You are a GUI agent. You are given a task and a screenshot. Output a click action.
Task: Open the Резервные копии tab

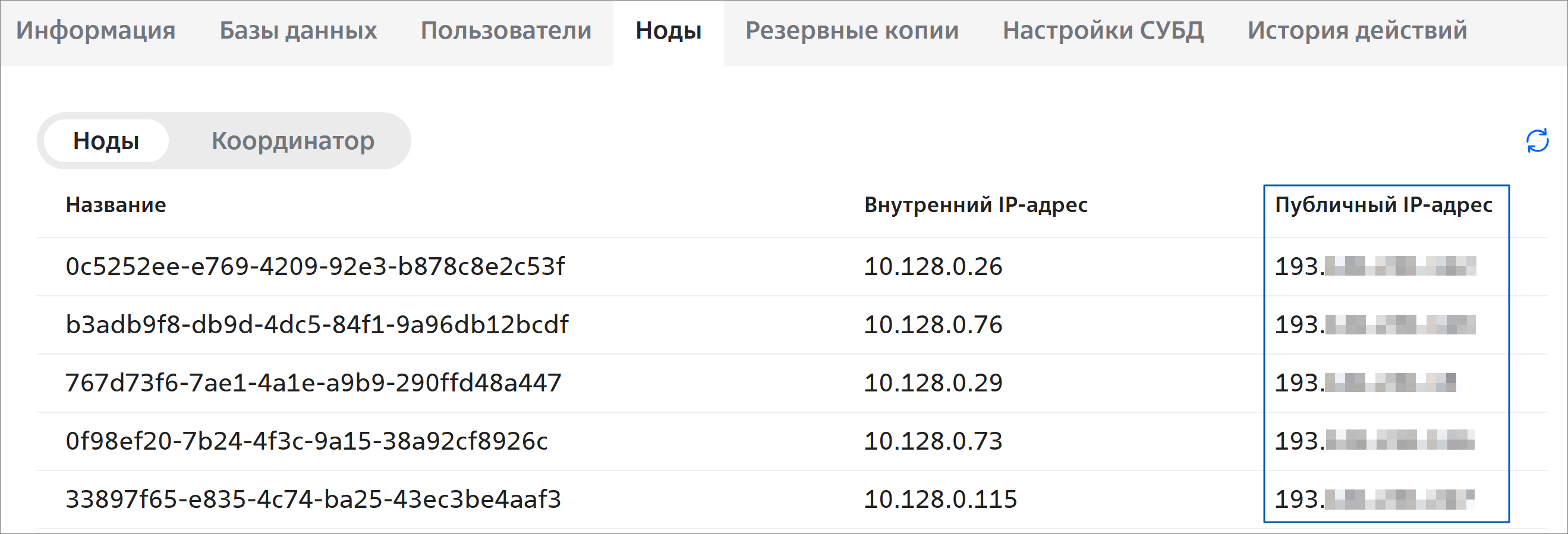(852, 30)
